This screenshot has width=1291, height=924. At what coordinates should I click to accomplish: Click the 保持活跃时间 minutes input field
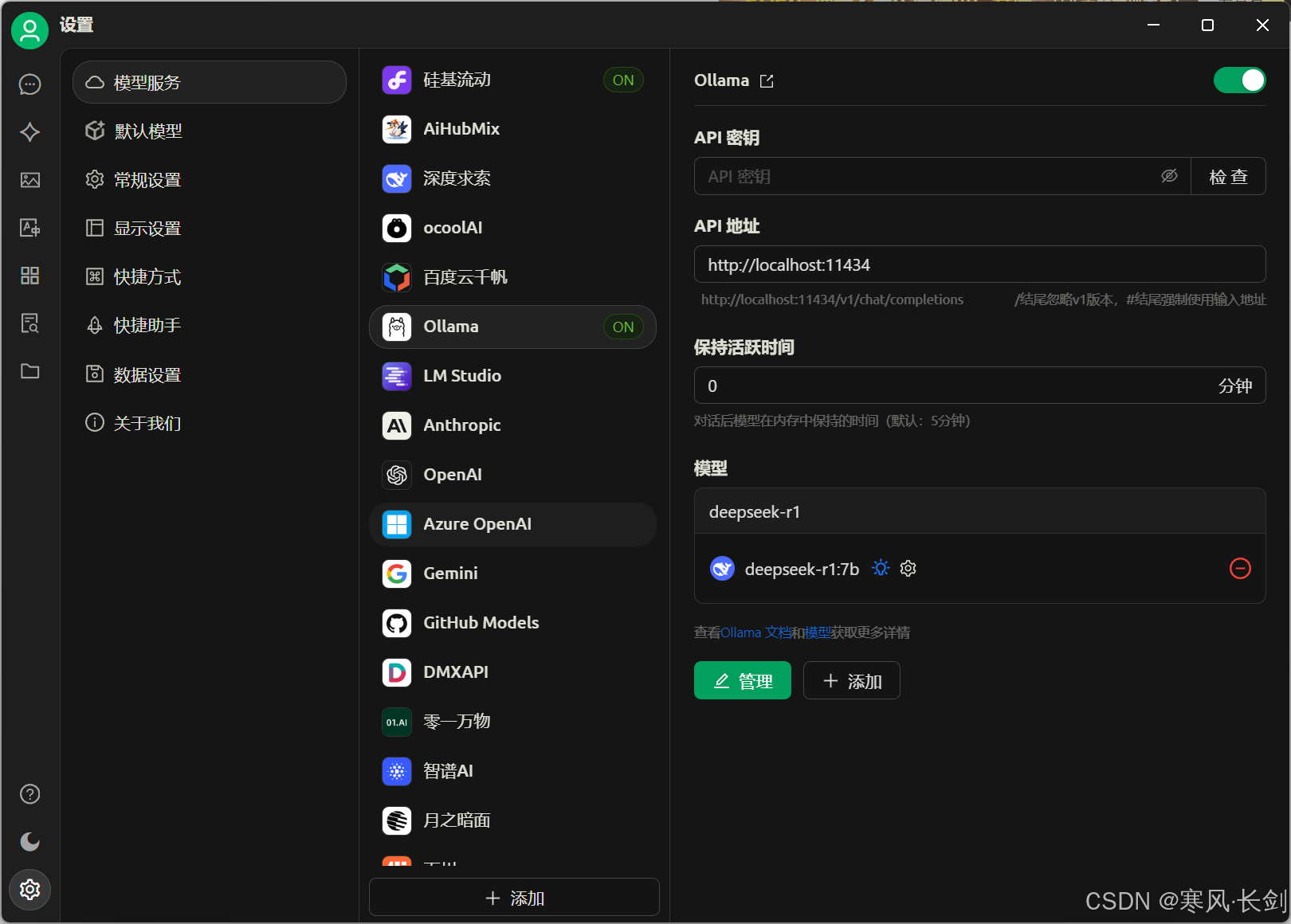[x=979, y=386]
